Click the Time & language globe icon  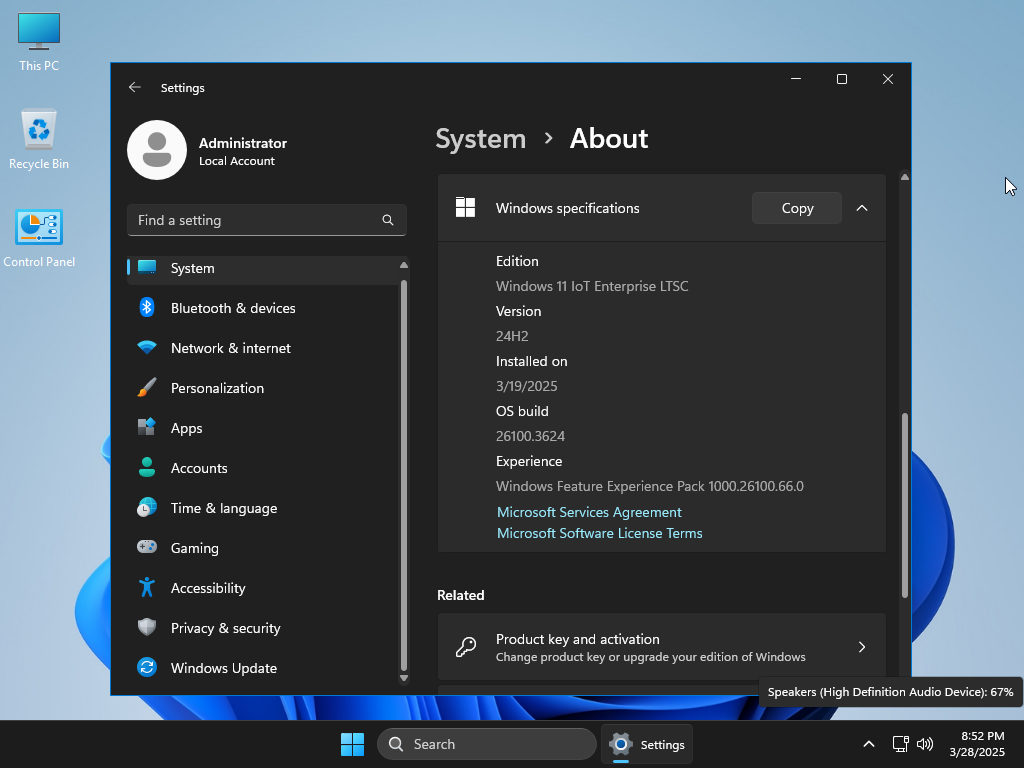point(147,507)
